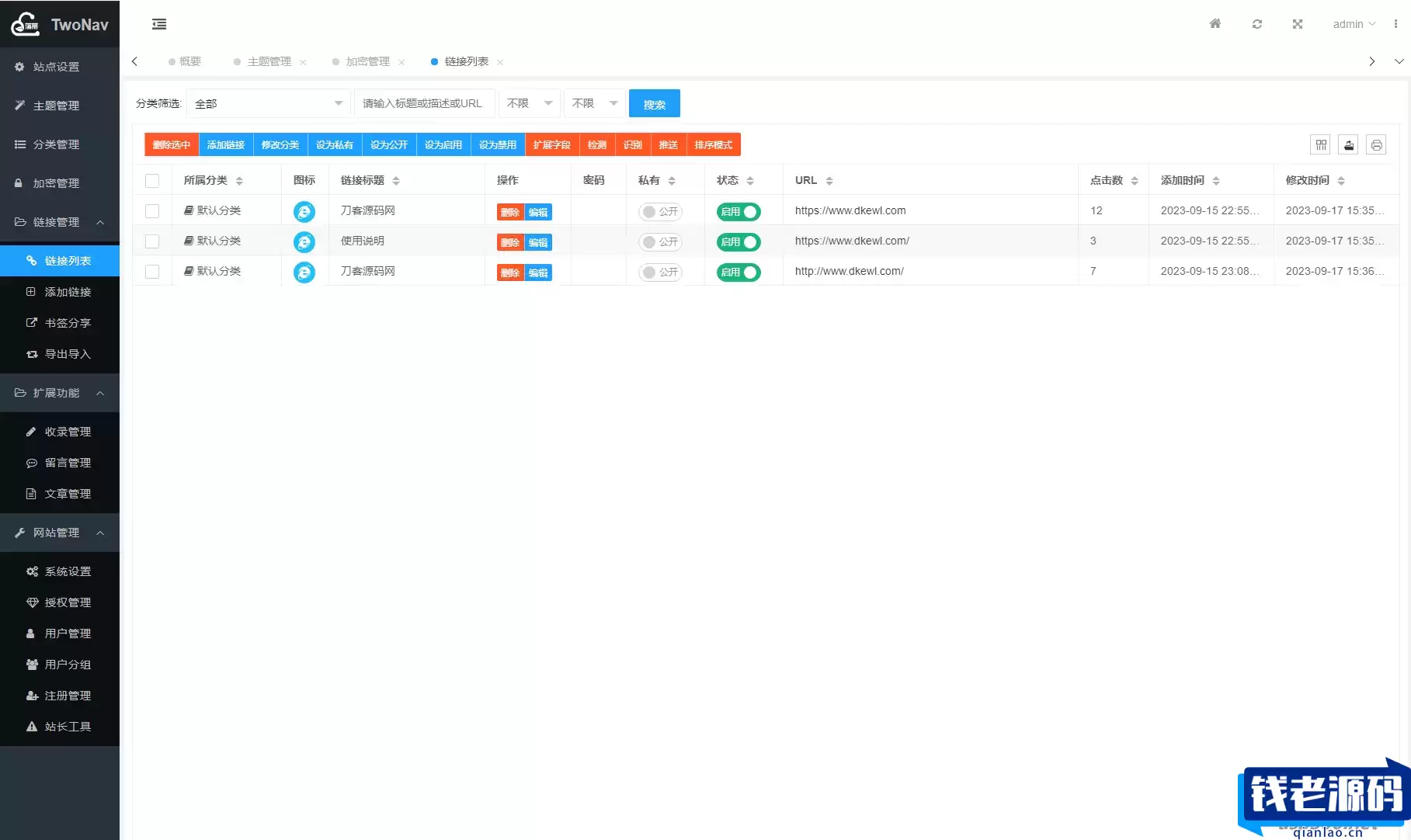The image size is (1411, 840).
Task: Open 用户管理 in the sidebar
Action: (x=60, y=633)
